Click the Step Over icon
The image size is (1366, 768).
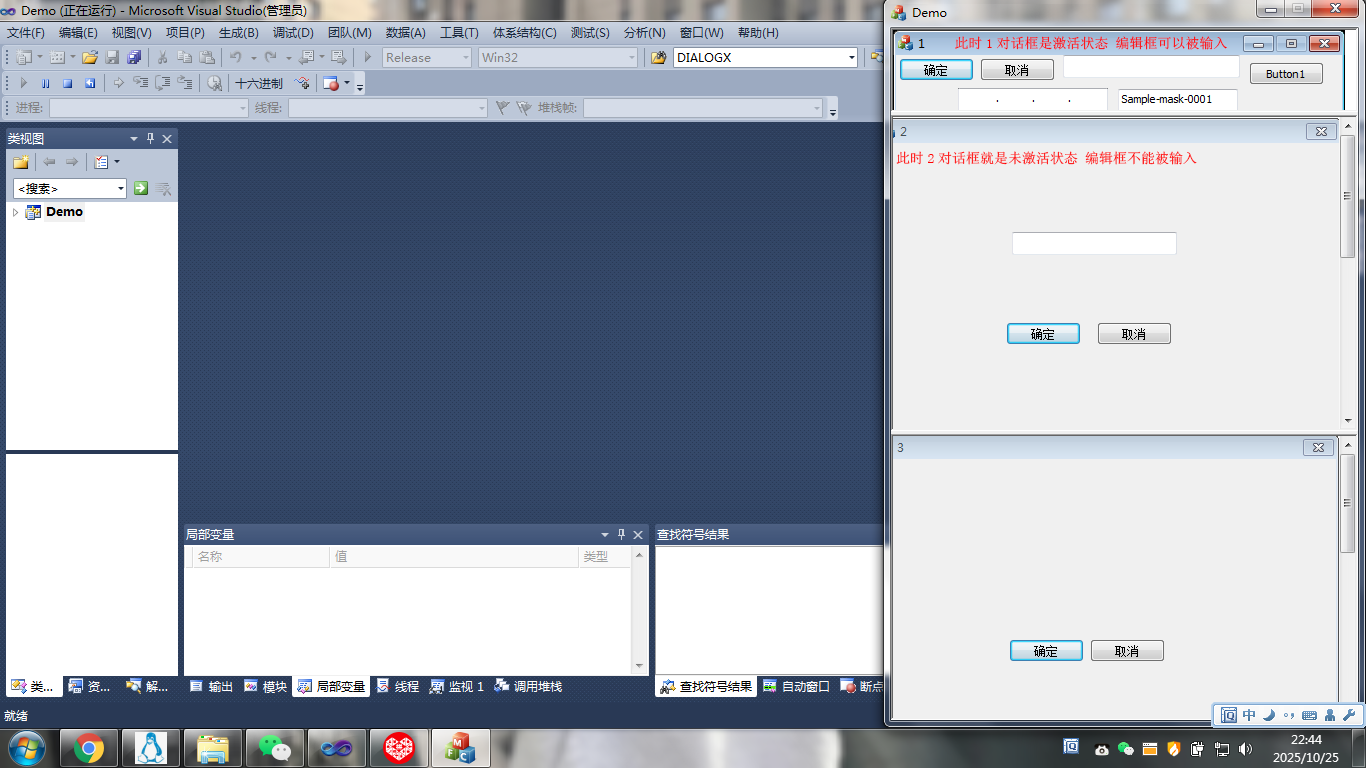coord(162,83)
